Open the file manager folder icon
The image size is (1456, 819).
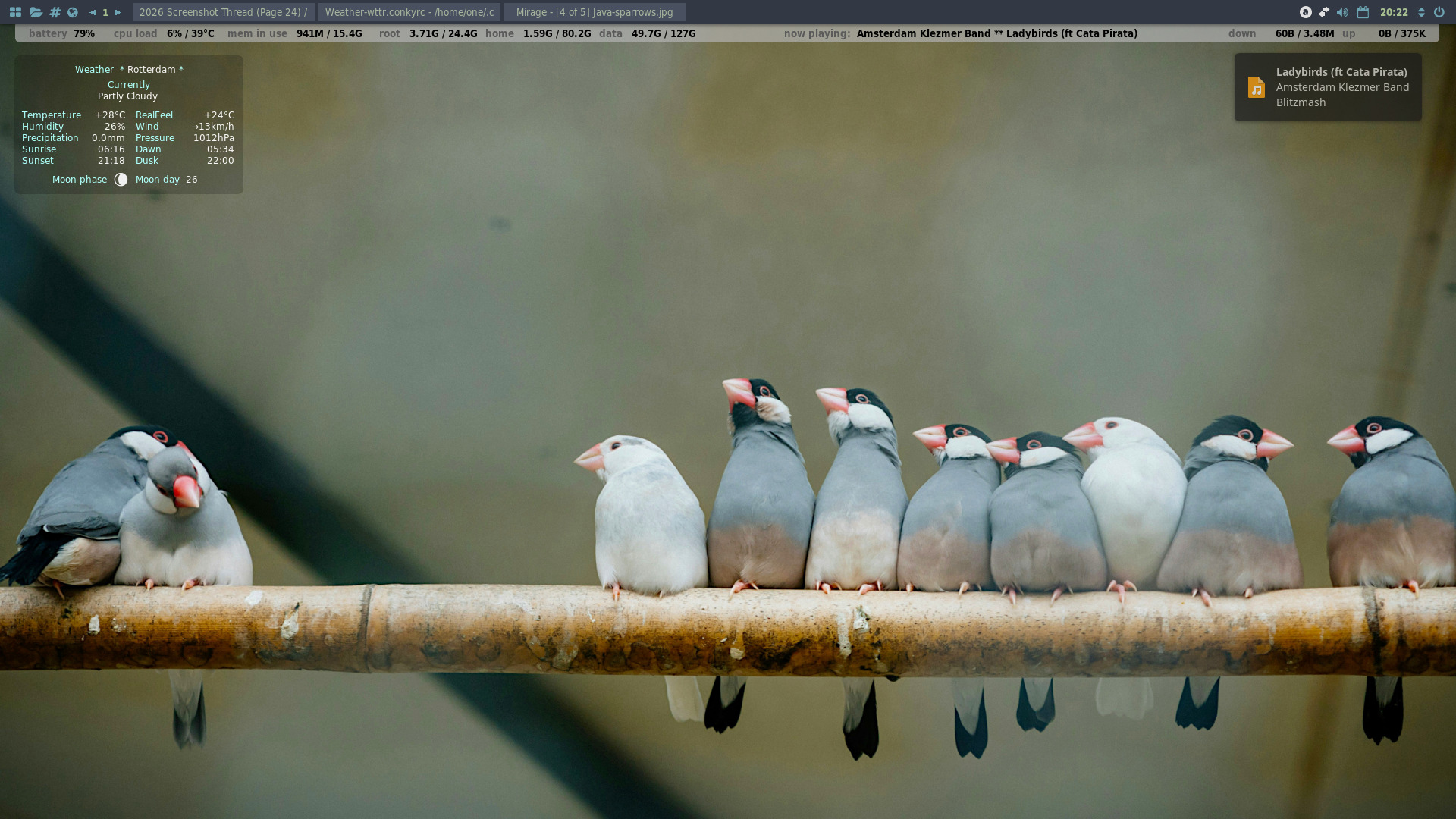click(x=36, y=12)
